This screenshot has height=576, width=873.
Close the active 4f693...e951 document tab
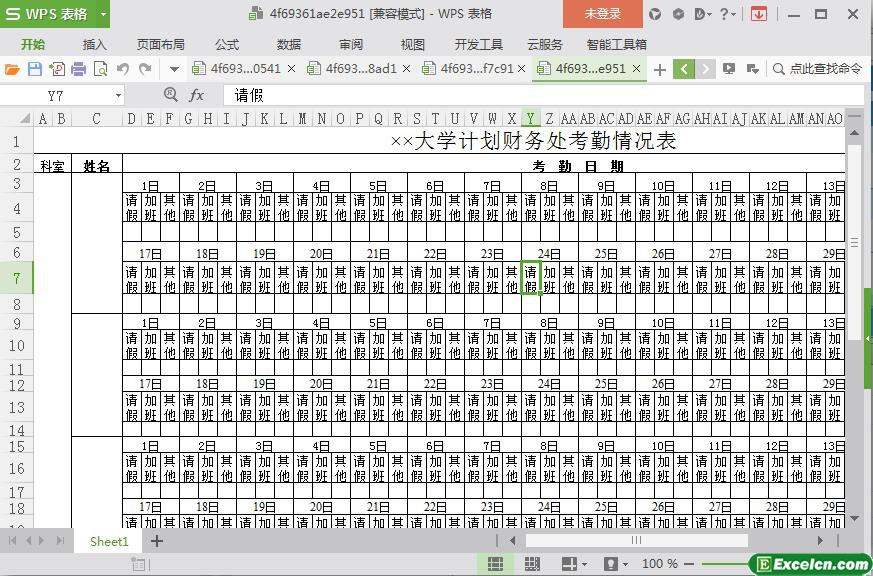(637, 69)
